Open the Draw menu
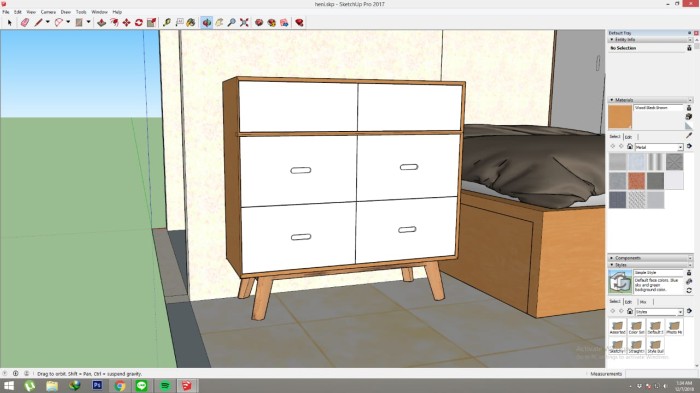700x393 pixels. click(66, 12)
